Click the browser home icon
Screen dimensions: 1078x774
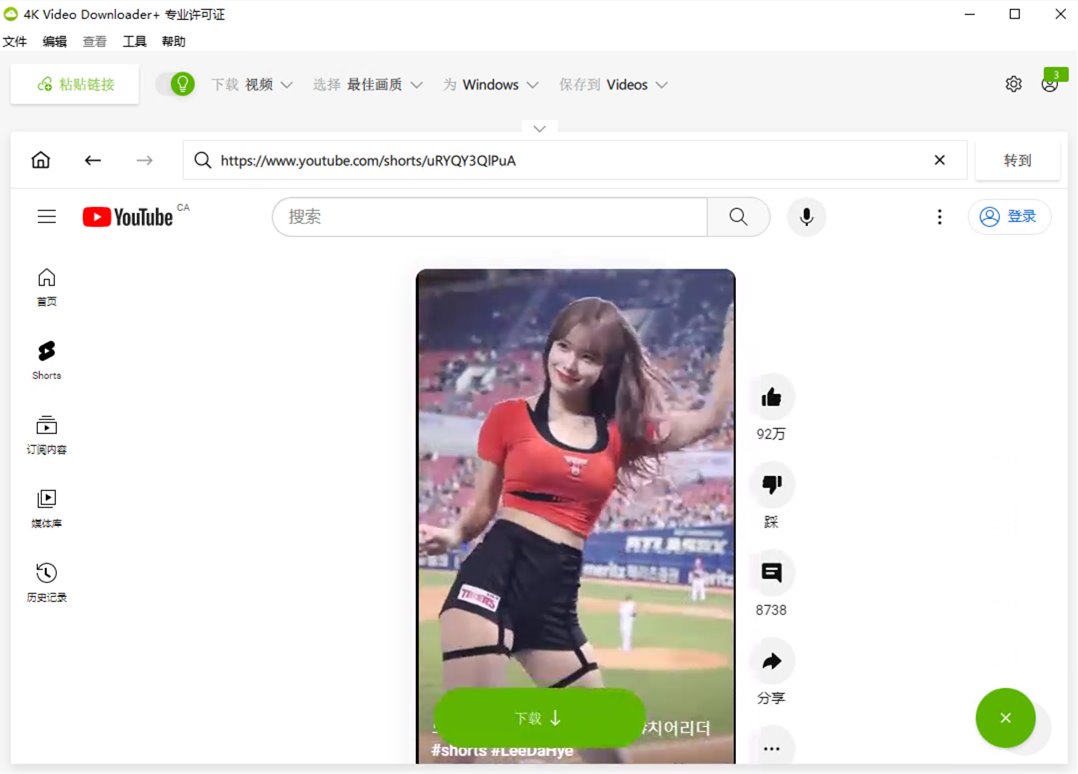[x=41, y=160]
